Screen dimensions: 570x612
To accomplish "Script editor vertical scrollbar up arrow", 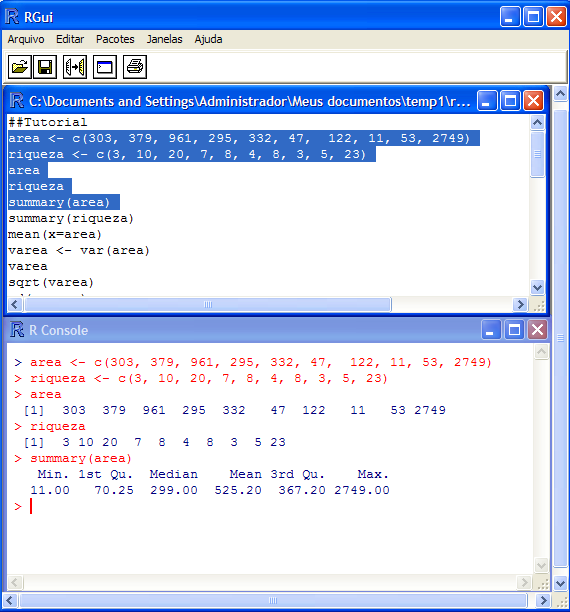I will click(538, 123).
